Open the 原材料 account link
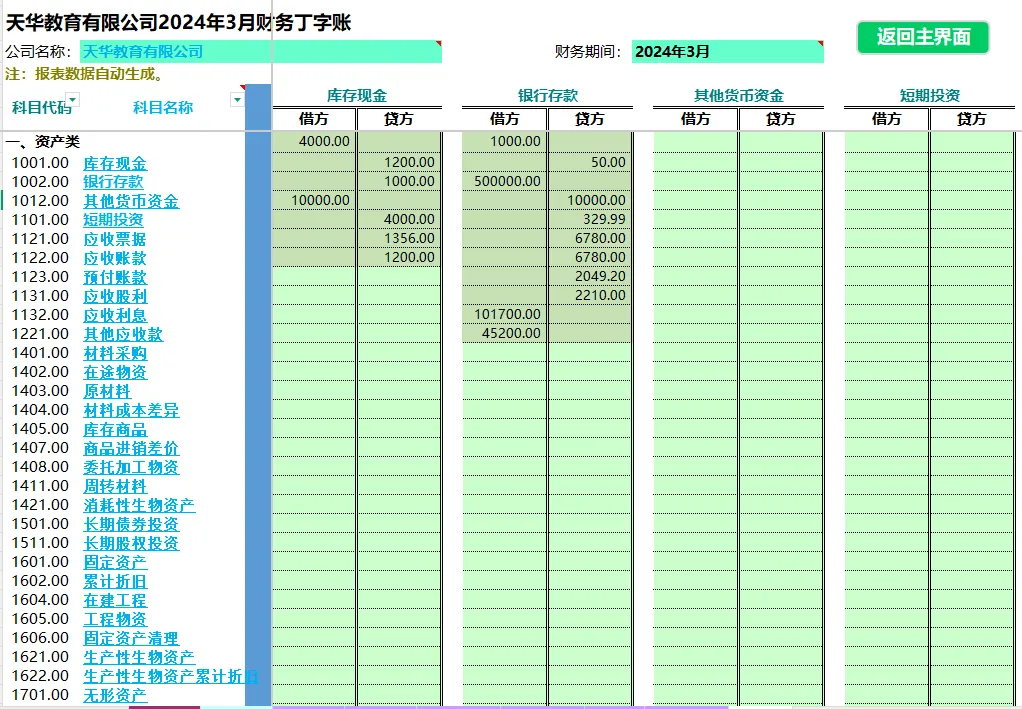Image resolution: width=1022 pixels, height=709 pixels. pyautogui.click(x=108, y=390)
